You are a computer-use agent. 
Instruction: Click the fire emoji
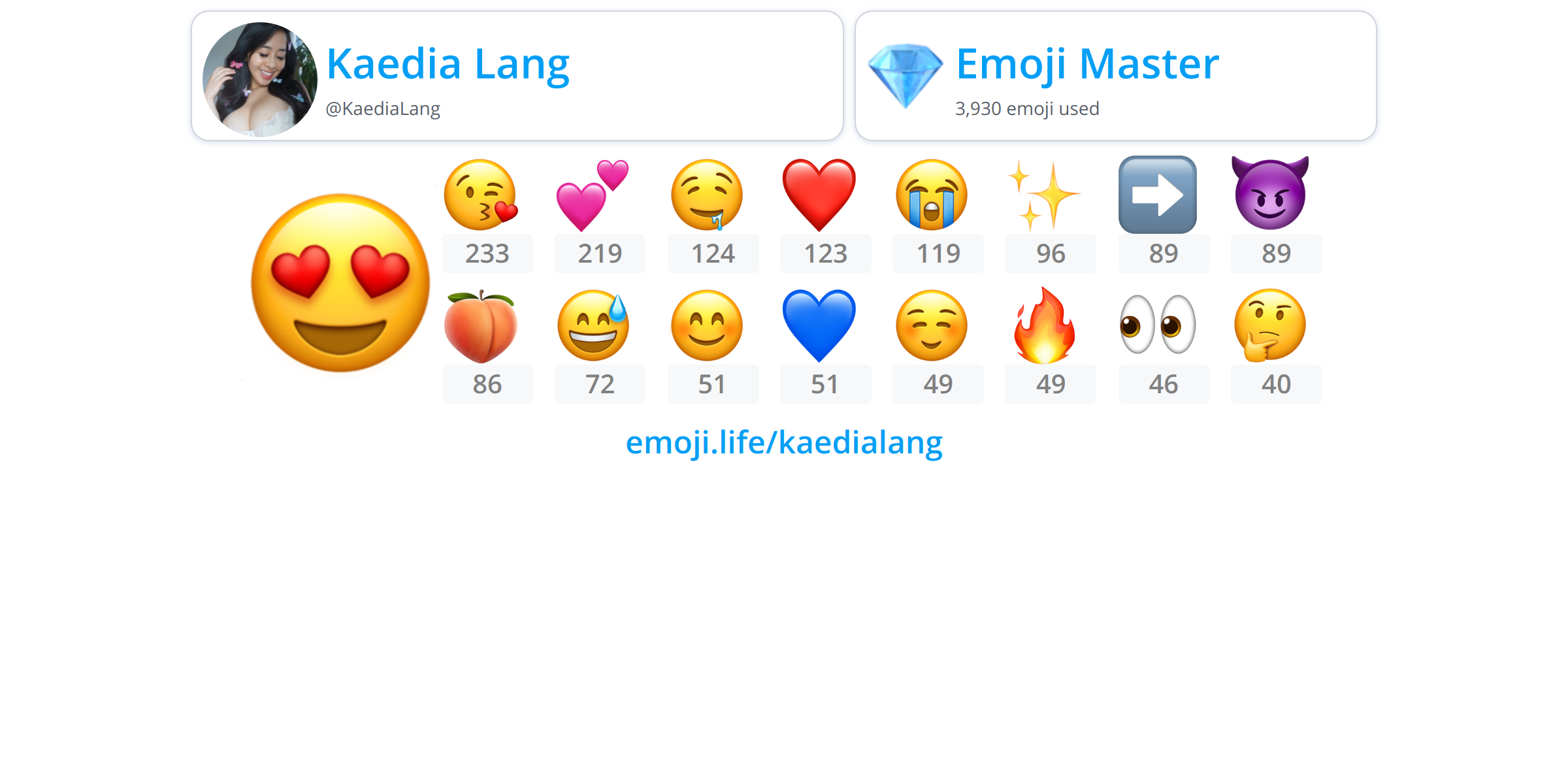1044,325
